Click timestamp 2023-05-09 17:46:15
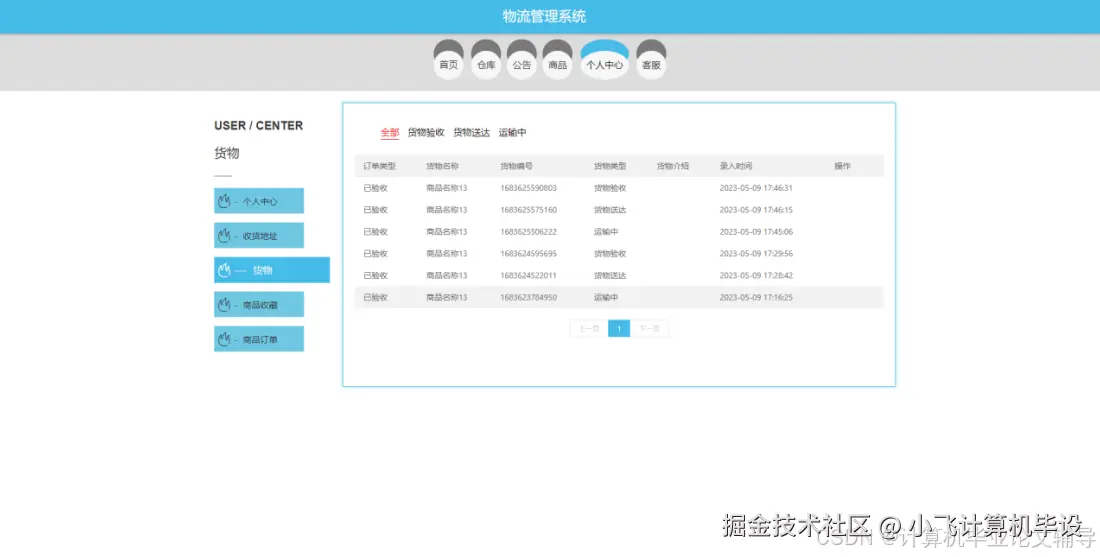The height and width of the screenshot is (557, 1100). (x=756, y=210)
